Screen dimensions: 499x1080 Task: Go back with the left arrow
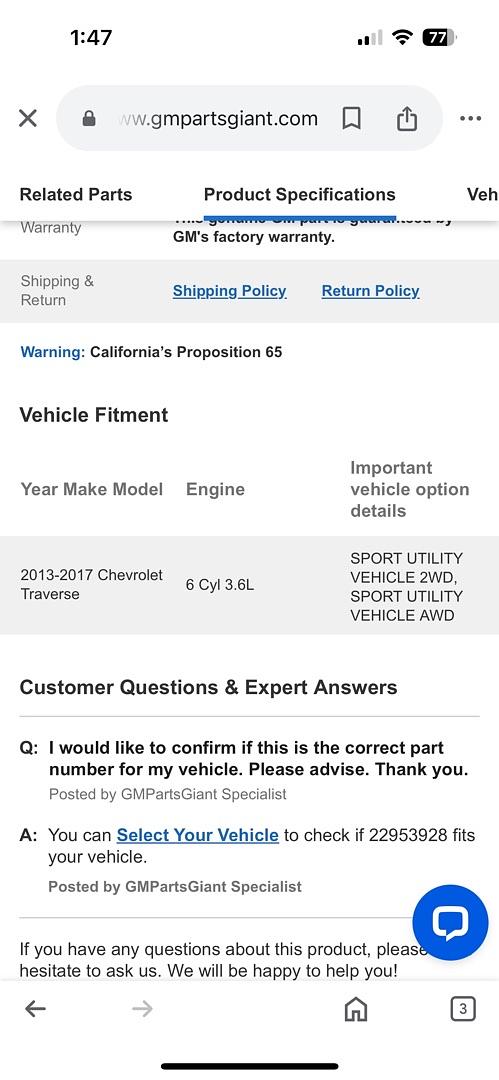[35, 1009]
